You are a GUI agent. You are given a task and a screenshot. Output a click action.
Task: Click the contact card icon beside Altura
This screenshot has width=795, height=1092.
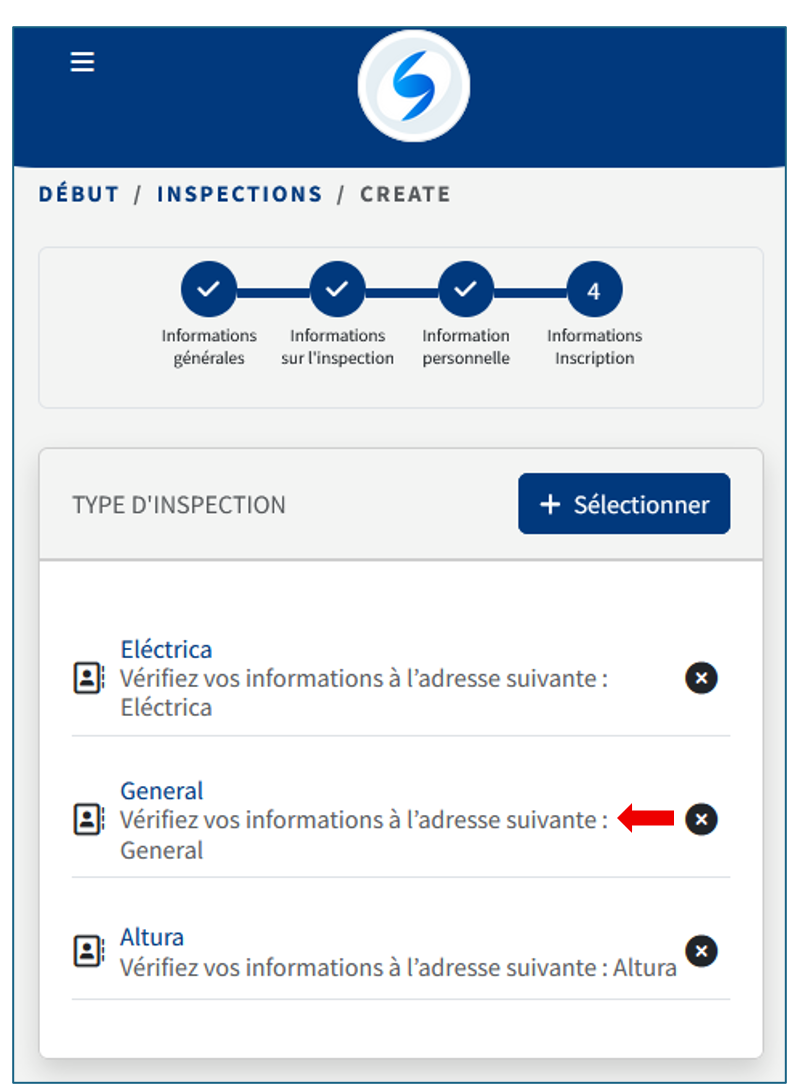89,950
